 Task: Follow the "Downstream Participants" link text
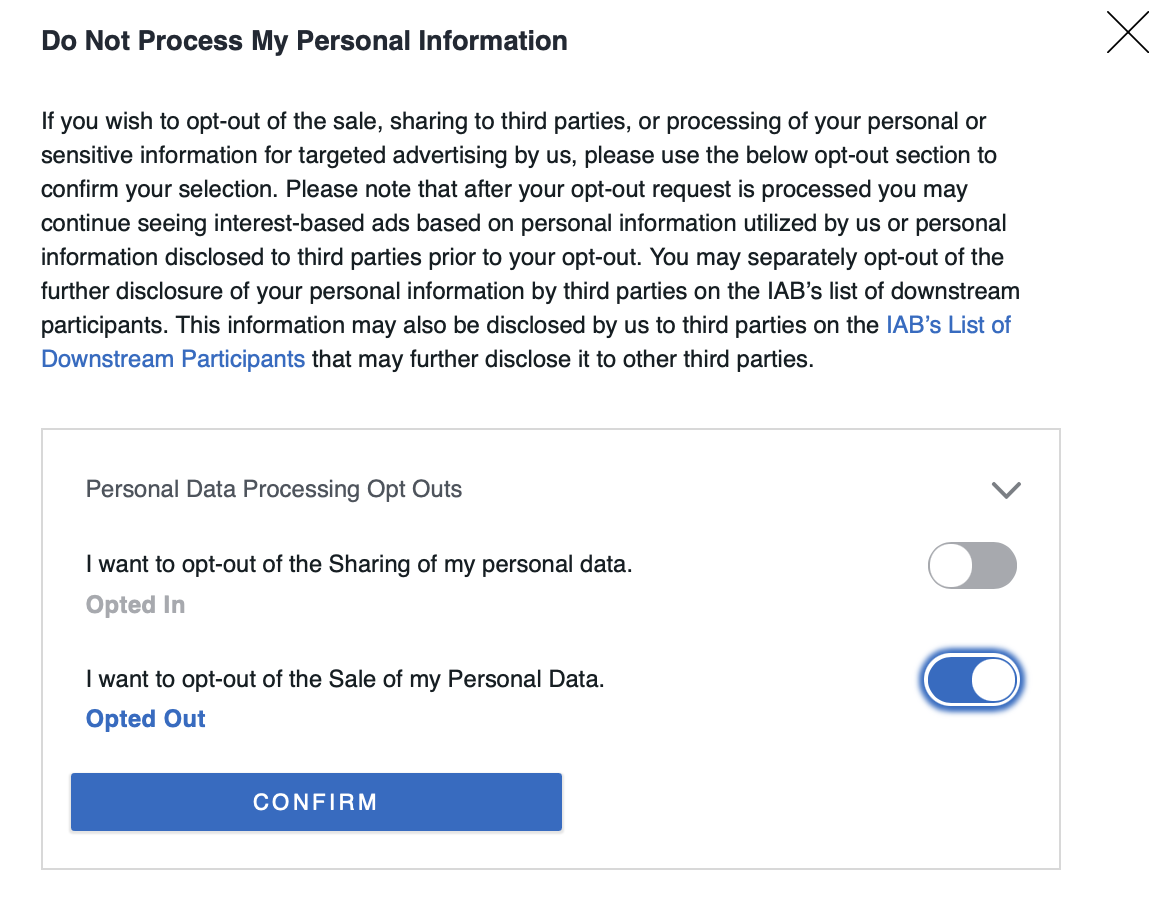(x=173, y=359)
